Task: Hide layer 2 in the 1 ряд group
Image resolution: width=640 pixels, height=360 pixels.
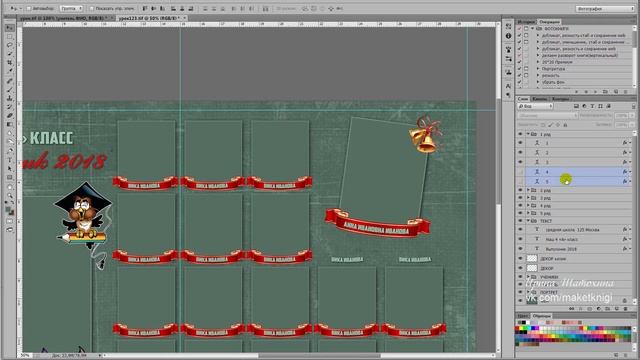Action: point(520,153)
